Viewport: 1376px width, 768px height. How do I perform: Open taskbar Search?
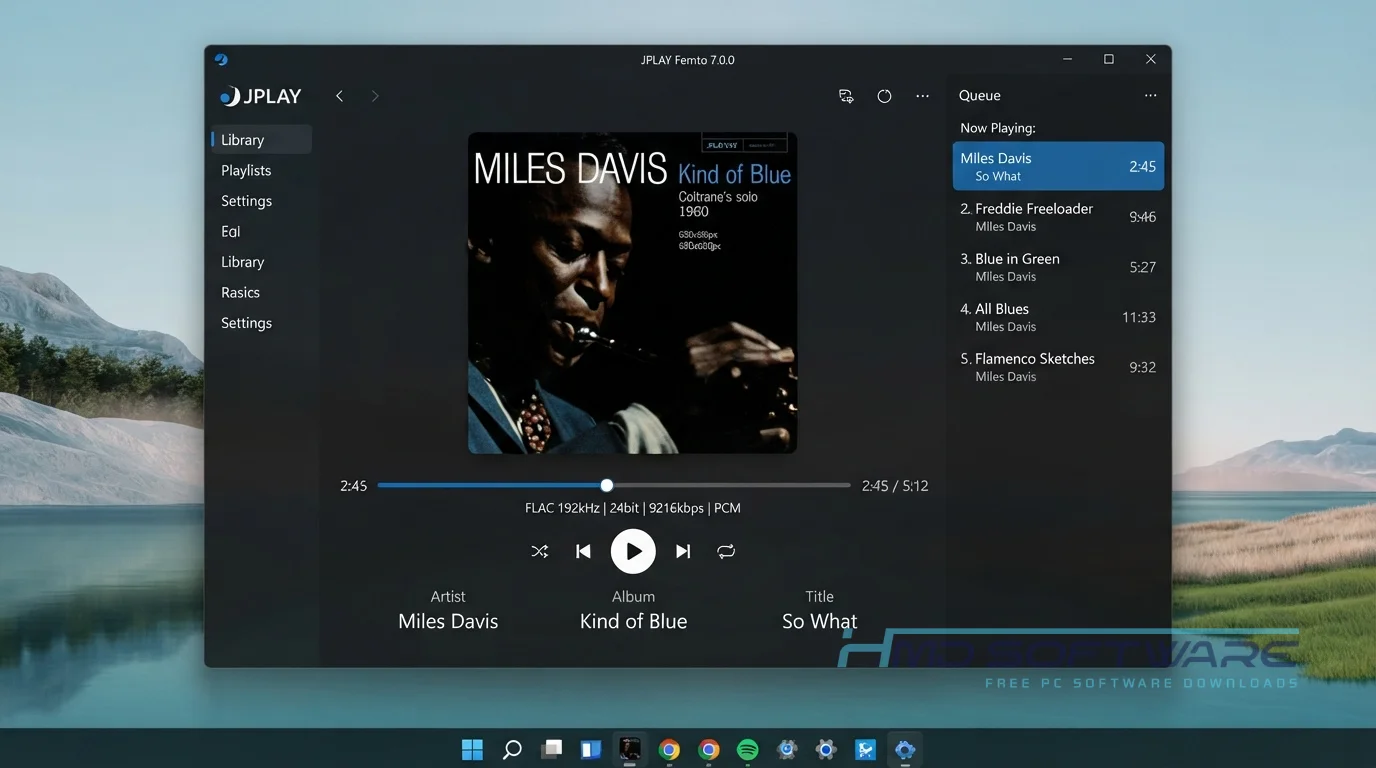[x=512, y=749]
